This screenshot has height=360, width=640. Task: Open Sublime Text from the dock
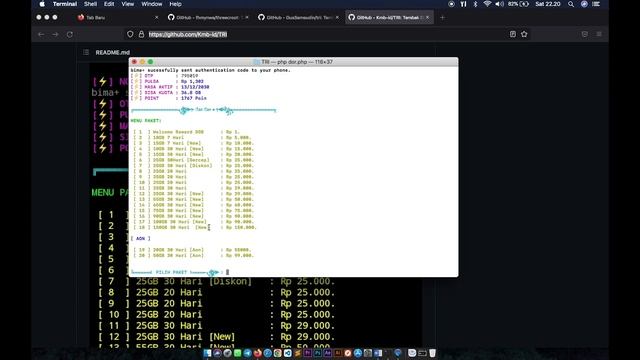point(298,353)
